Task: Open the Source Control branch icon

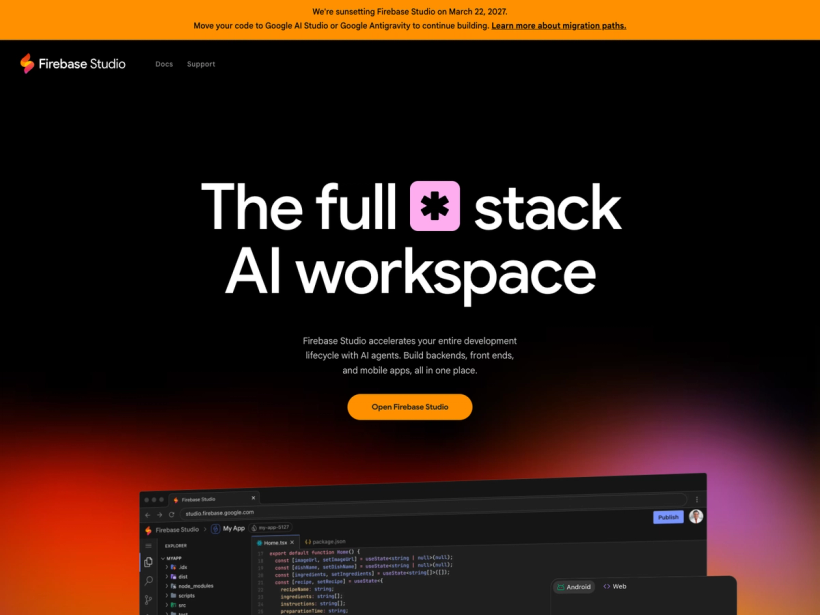Action: pos(149,599)
